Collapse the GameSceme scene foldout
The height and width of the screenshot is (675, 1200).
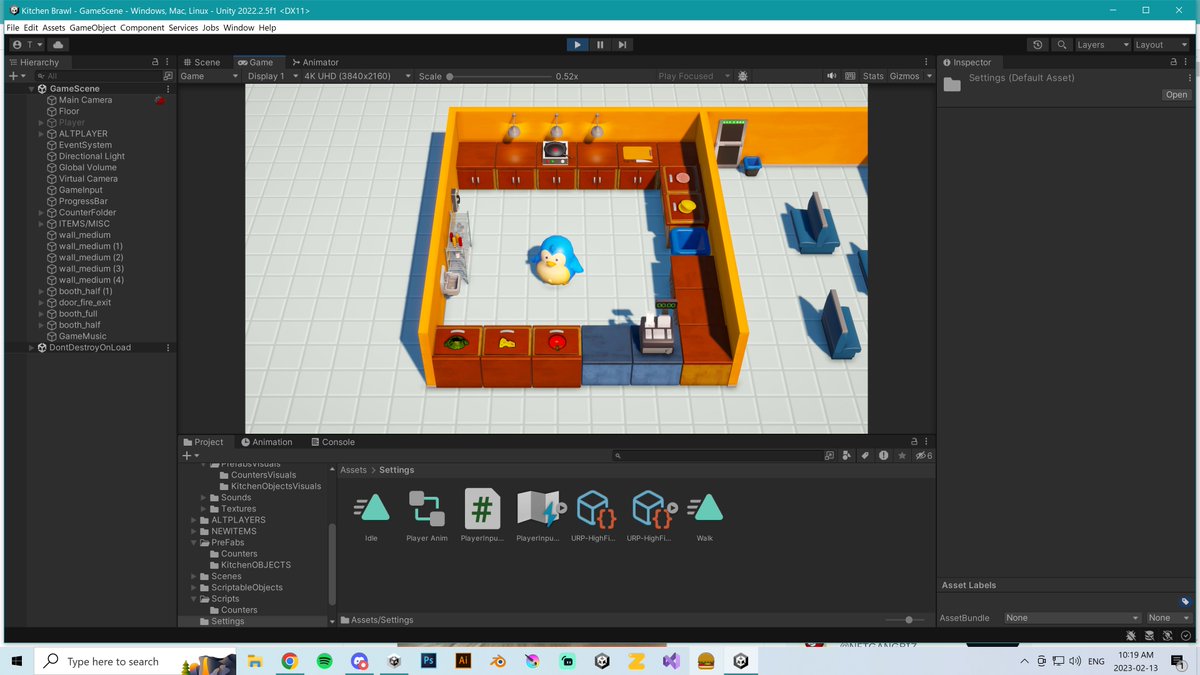(32, 89)
